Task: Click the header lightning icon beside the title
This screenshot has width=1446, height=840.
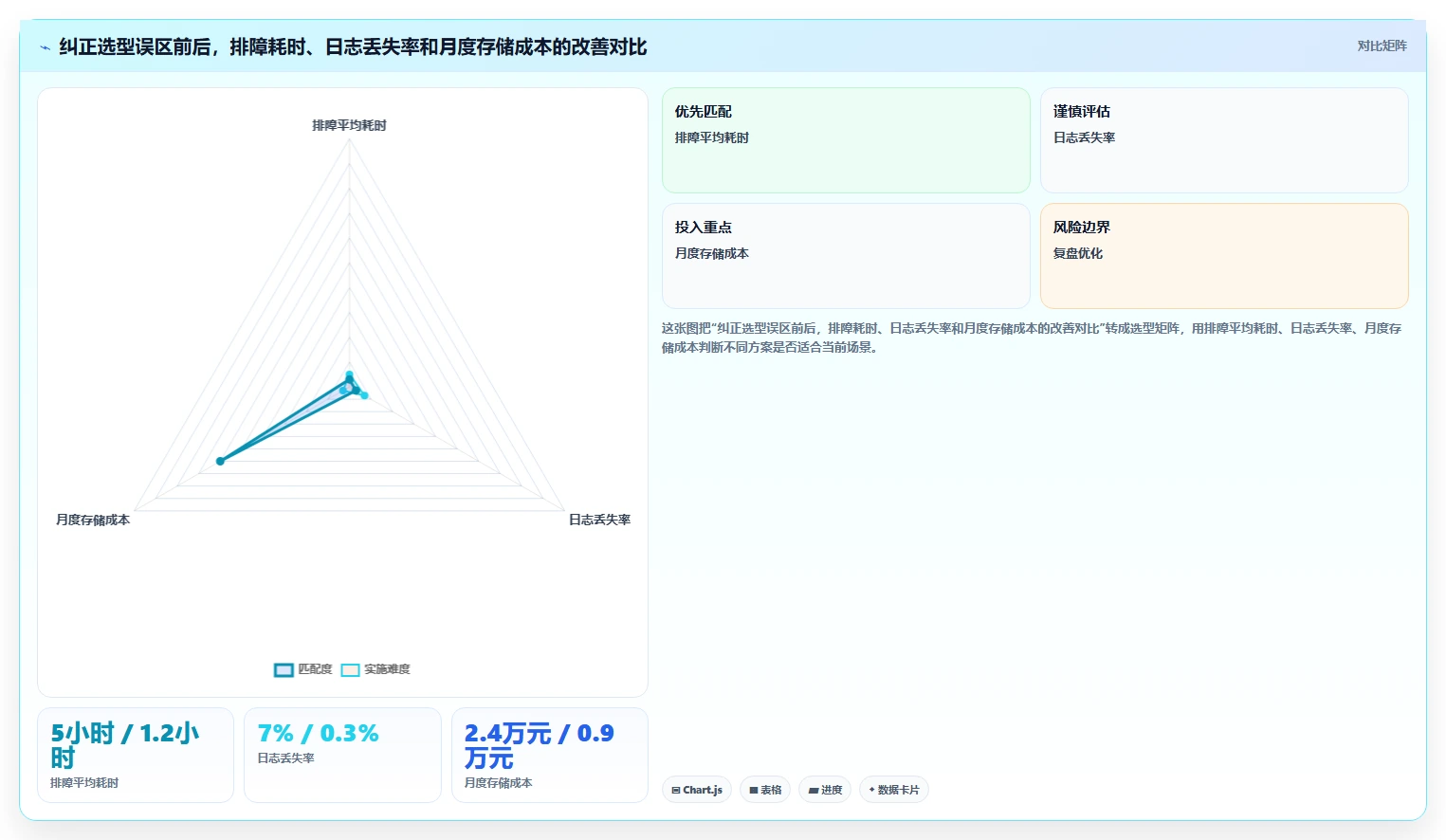Action: 45,47
